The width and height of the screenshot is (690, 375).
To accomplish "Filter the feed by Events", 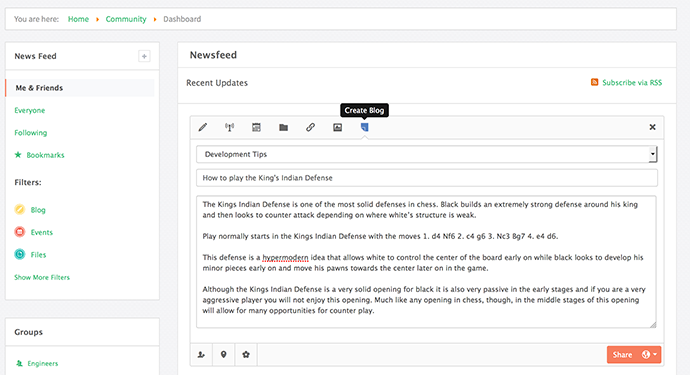I will tap(41, 232).
